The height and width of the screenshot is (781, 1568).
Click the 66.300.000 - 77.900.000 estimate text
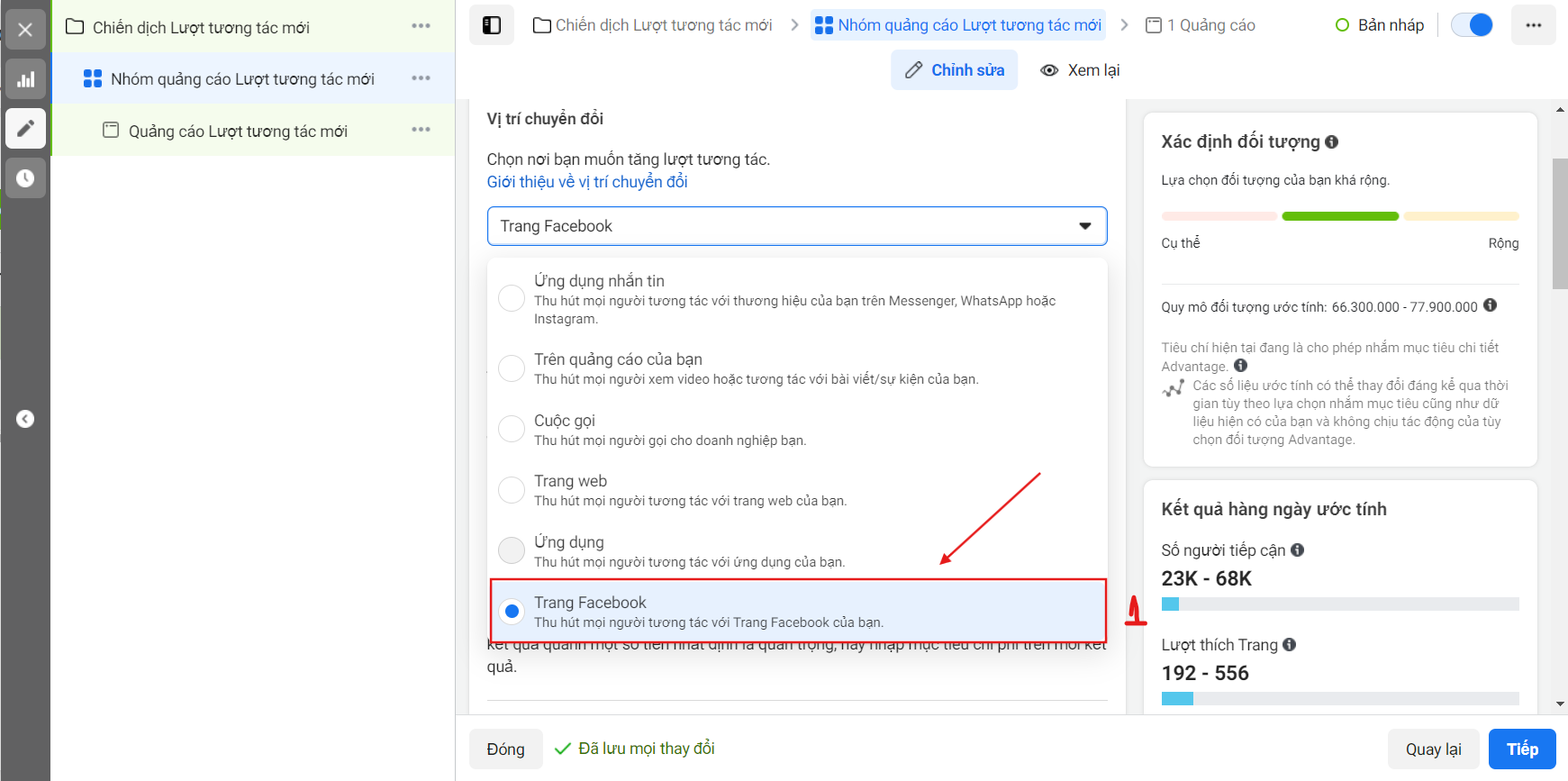[1404, 307]
